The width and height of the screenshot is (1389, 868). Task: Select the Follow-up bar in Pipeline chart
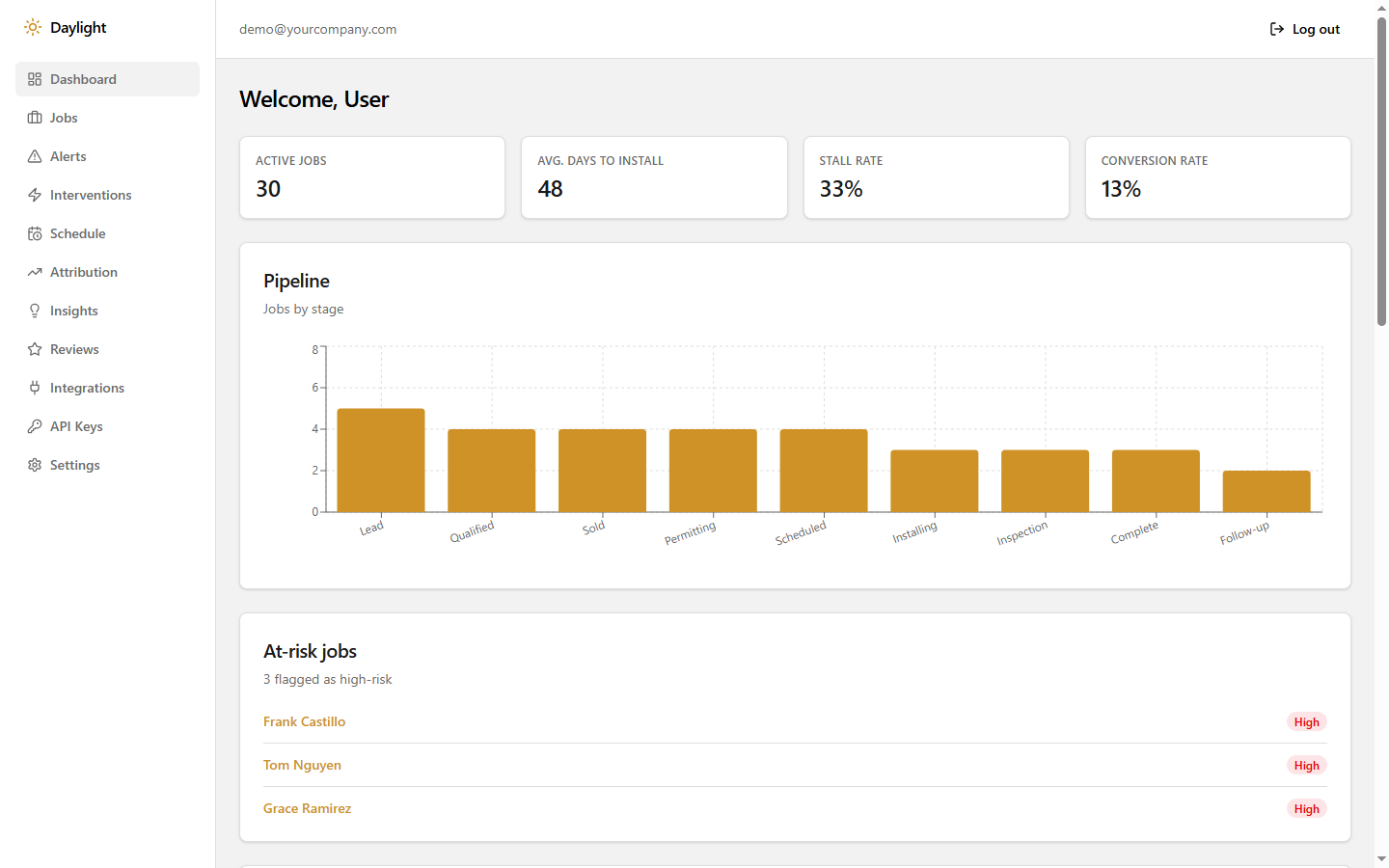pos(1266,492)
